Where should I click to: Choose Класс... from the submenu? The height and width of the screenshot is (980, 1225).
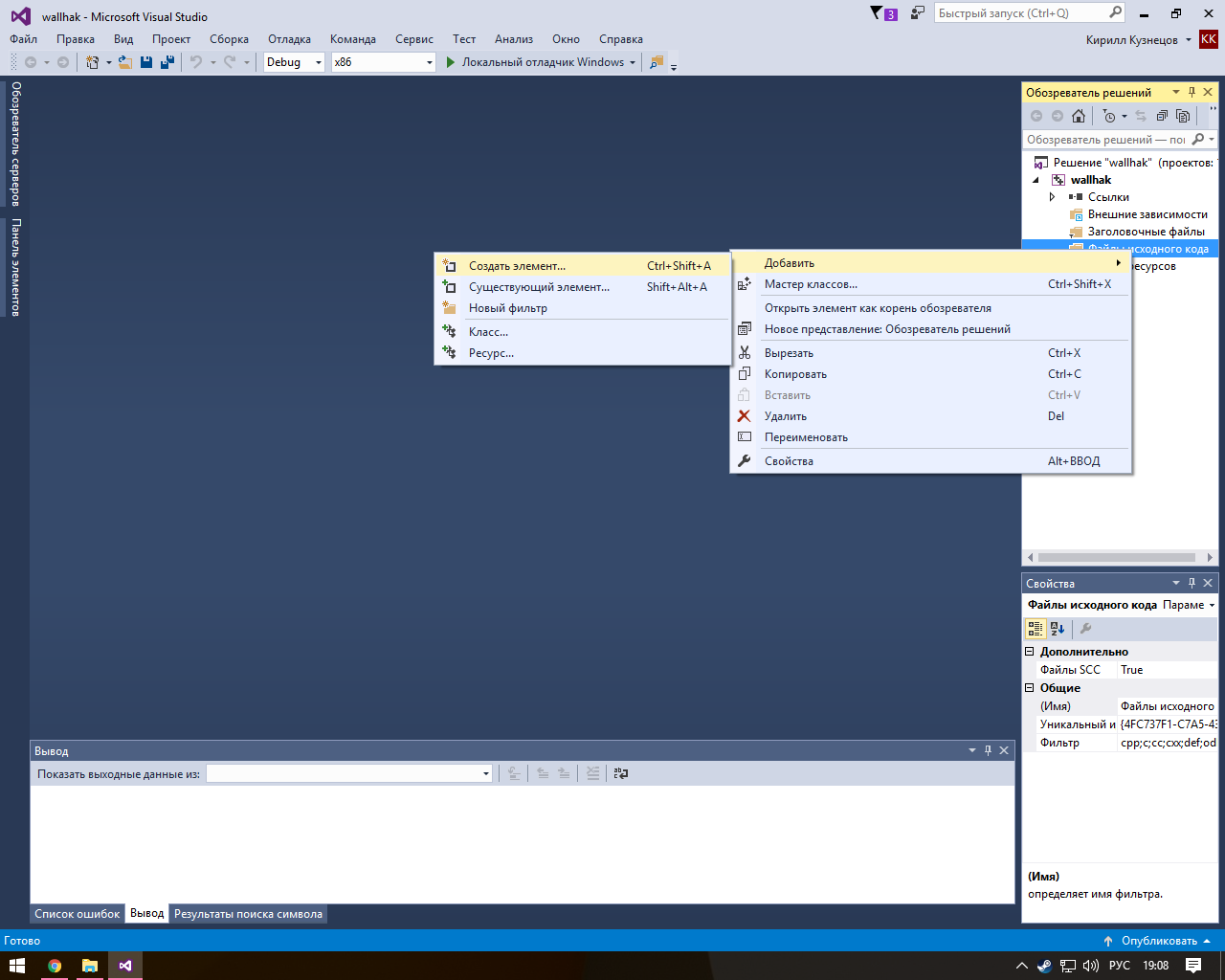(582, 332)
